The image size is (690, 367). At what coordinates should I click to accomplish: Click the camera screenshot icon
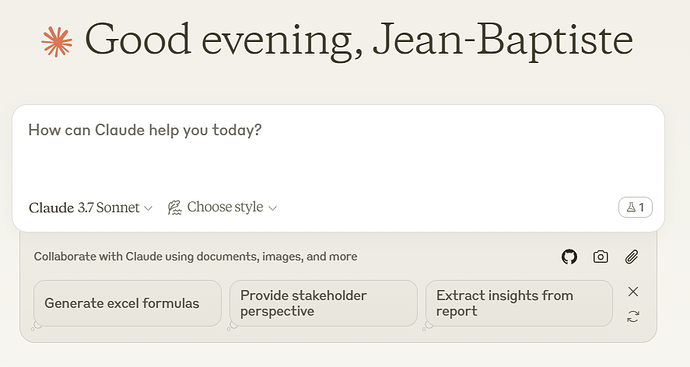coord(601,257)
